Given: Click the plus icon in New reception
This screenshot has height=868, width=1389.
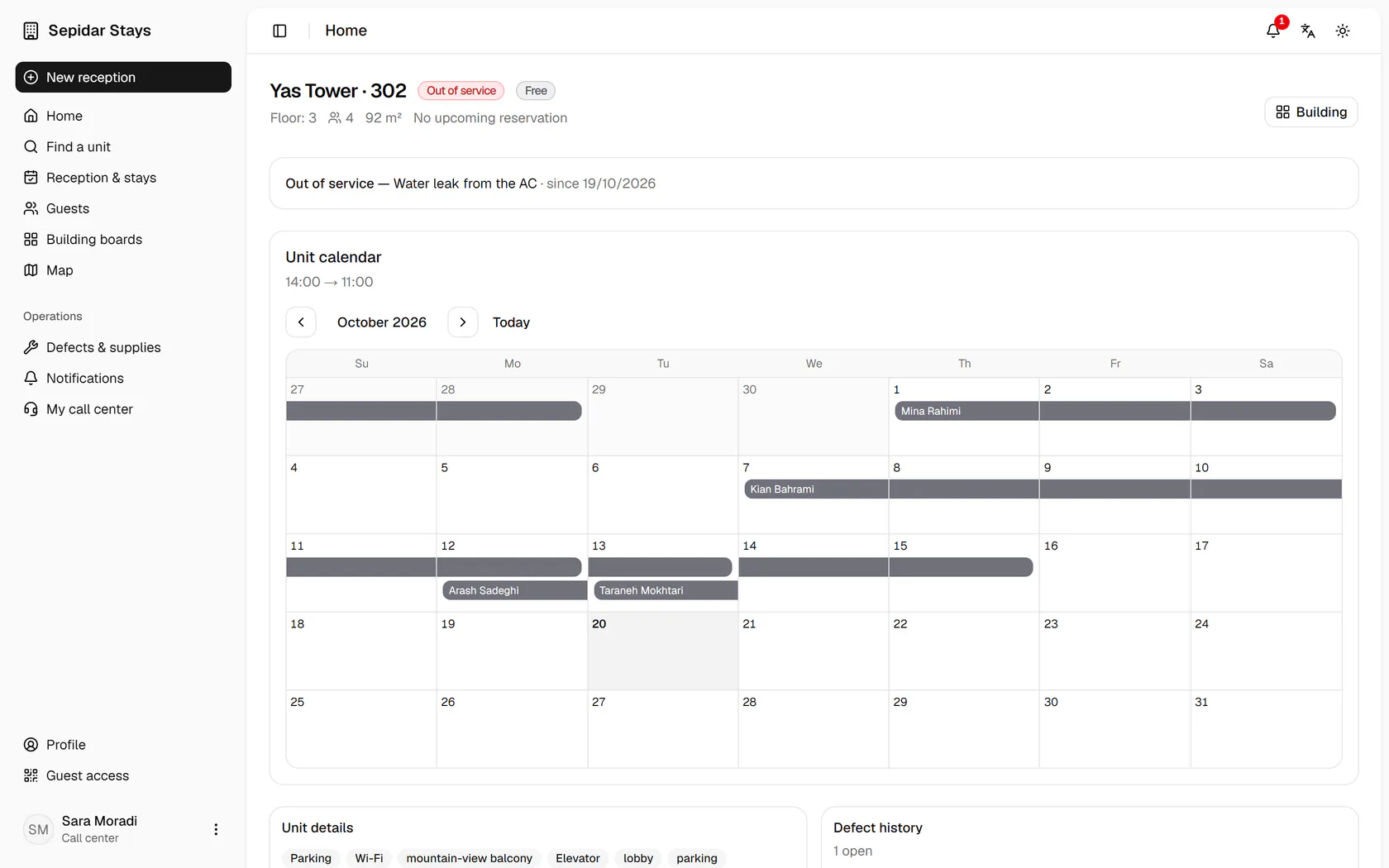Looking at the screenshot, I should pos(31,77).
